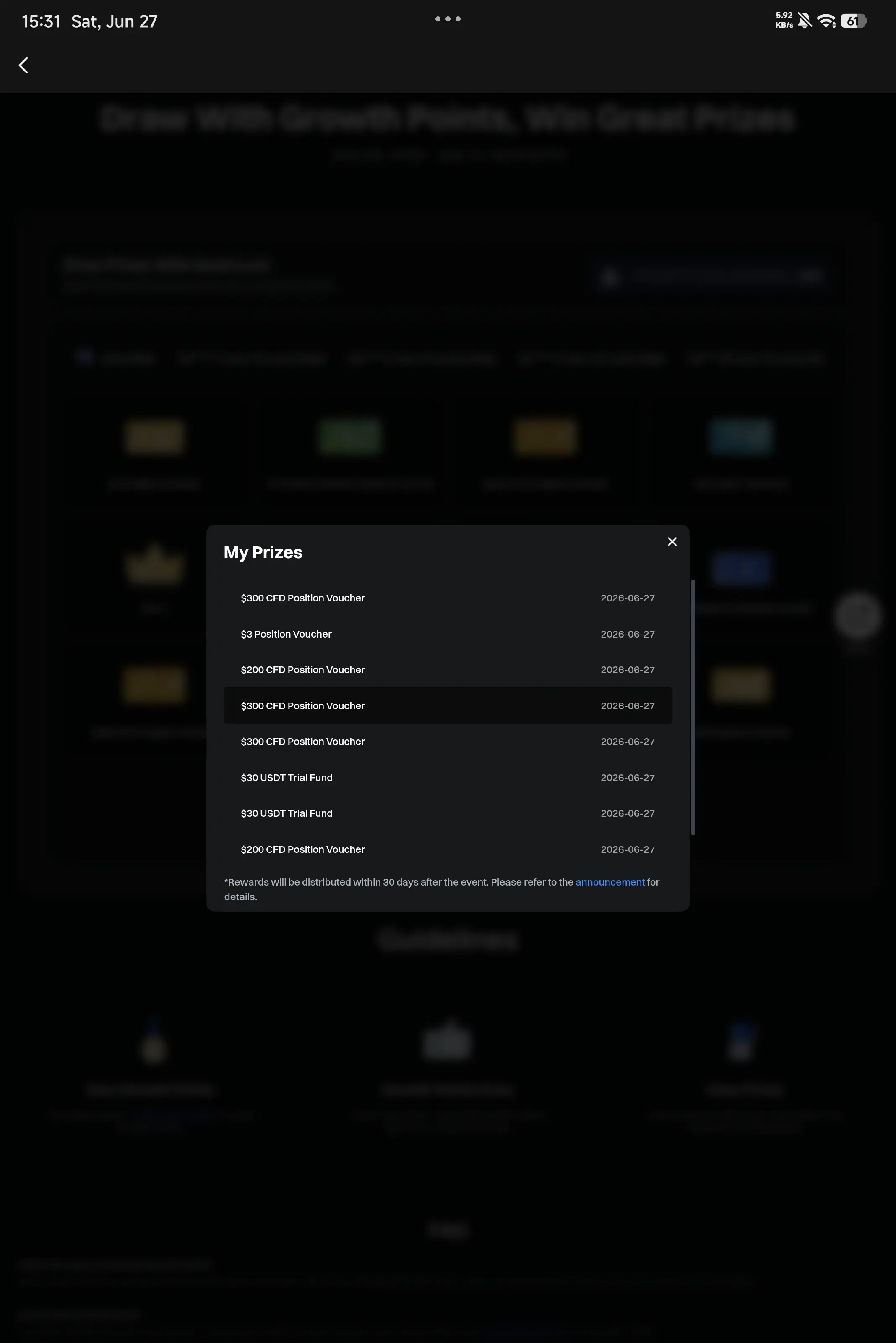The image size is (896, 1343).
Task: Close the My Prizes dialog
Action: pyautogui.click(x=672, y=541)
